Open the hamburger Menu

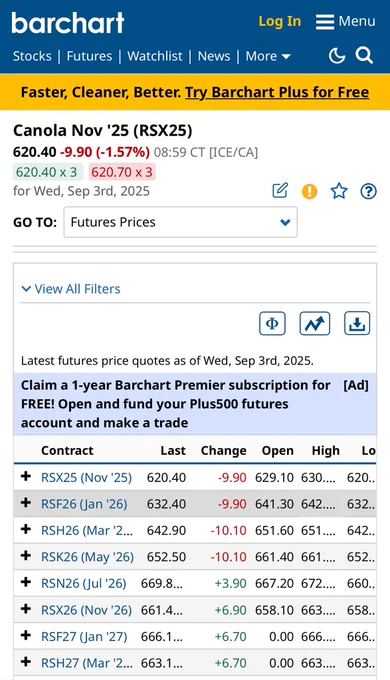(x=345, y=21)
